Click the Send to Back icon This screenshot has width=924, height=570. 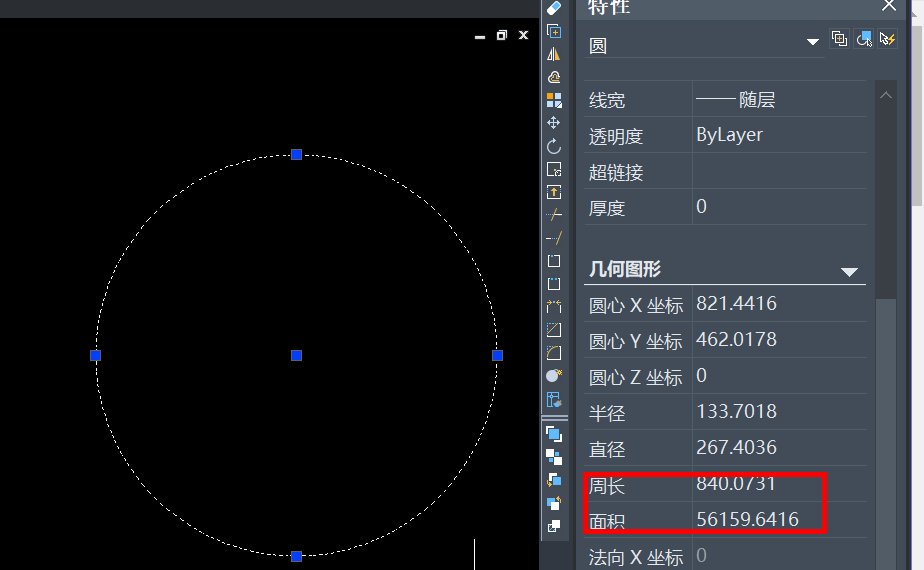tap(554, 457)
